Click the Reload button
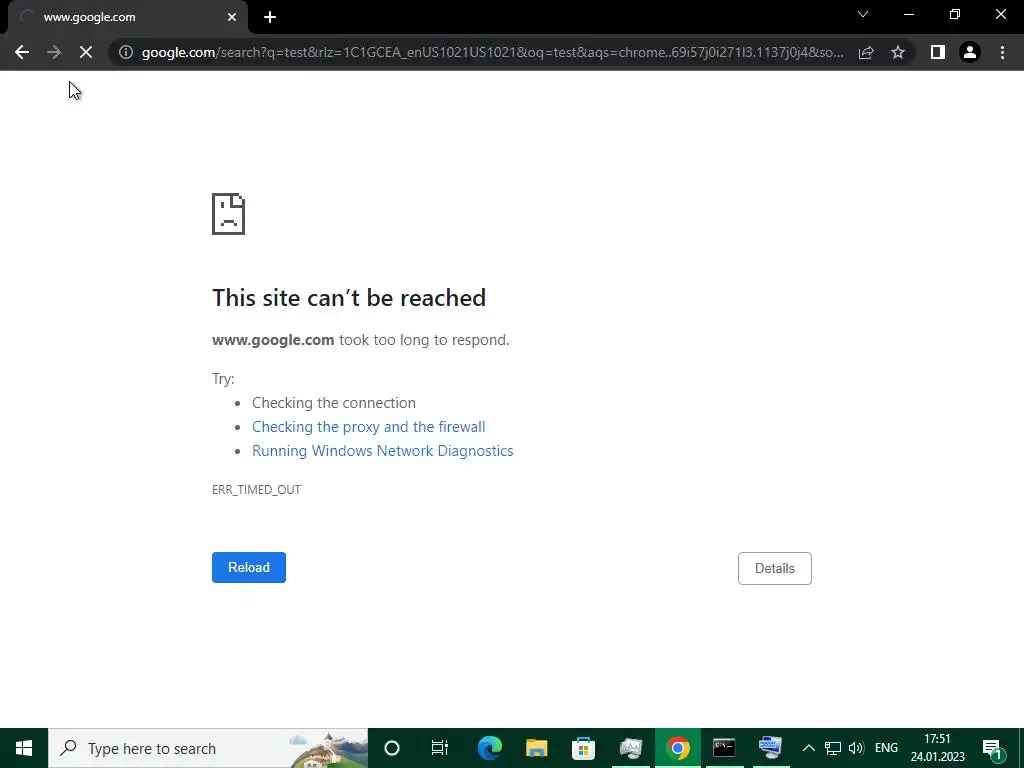 coord(249,568)
